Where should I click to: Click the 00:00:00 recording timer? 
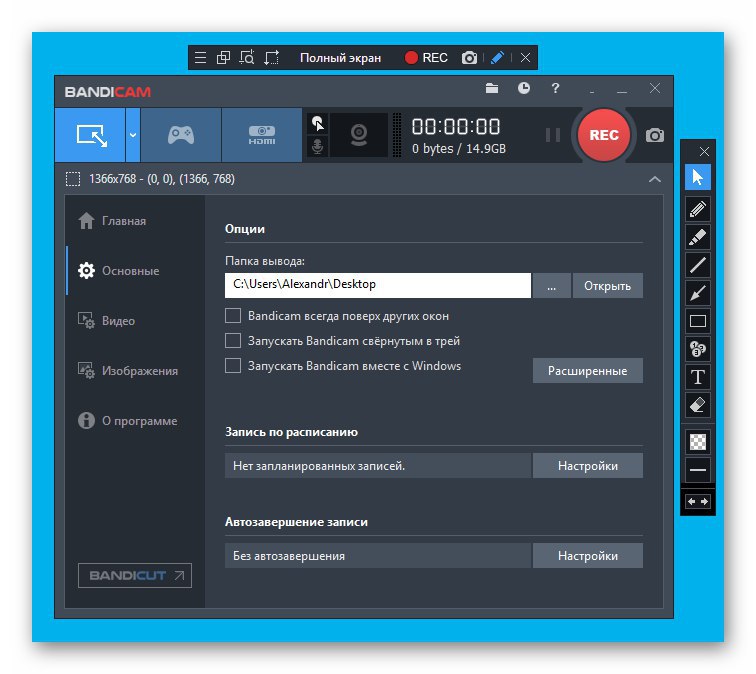click(456, 127)
